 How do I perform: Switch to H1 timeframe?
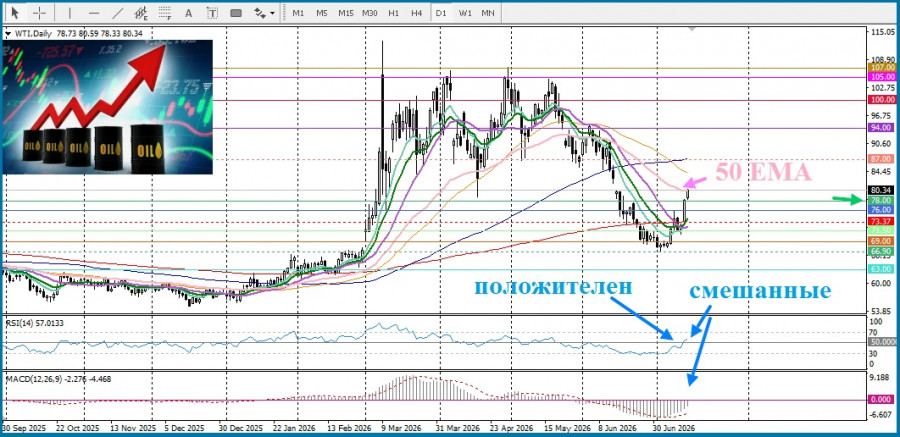394,12
